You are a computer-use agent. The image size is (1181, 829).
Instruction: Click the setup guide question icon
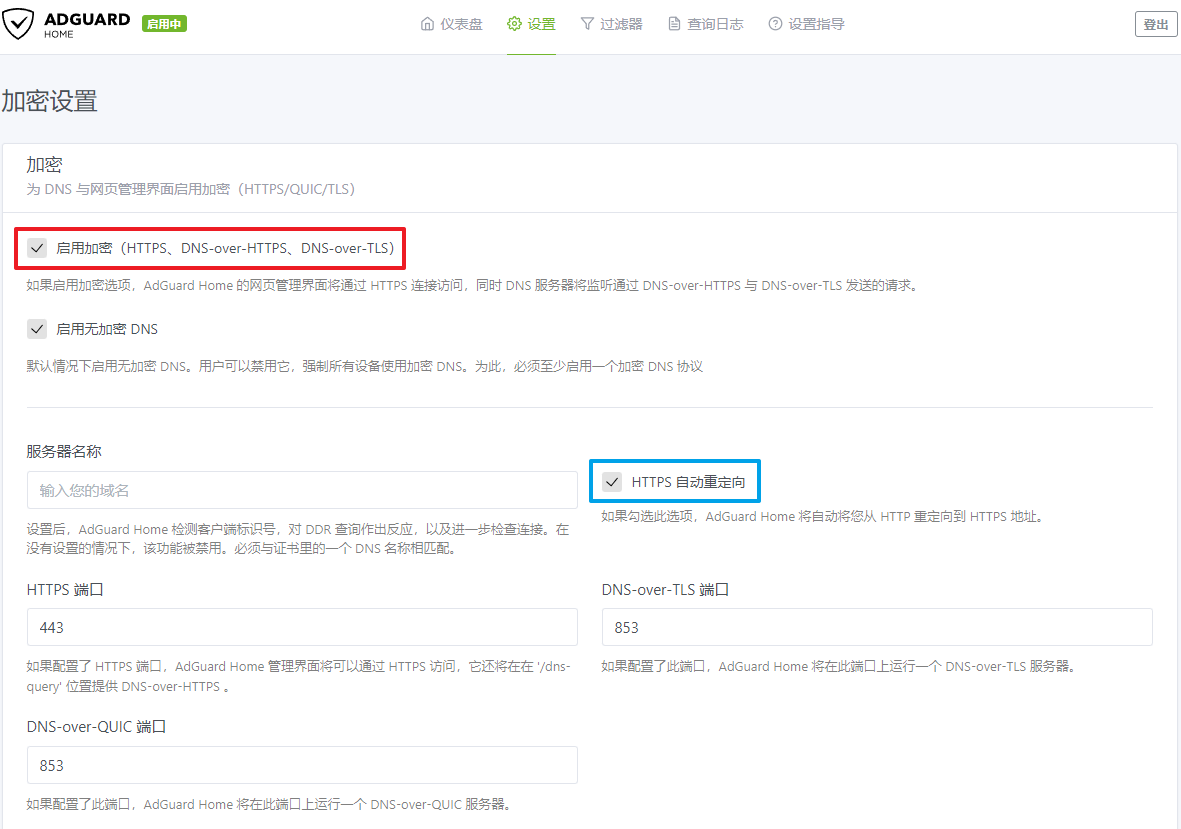point(775,24)
